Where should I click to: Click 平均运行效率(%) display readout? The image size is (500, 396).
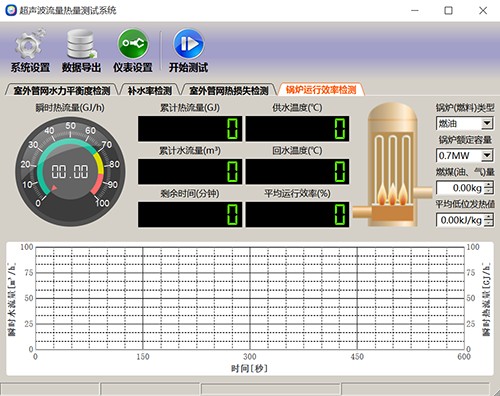pos(297,214)
